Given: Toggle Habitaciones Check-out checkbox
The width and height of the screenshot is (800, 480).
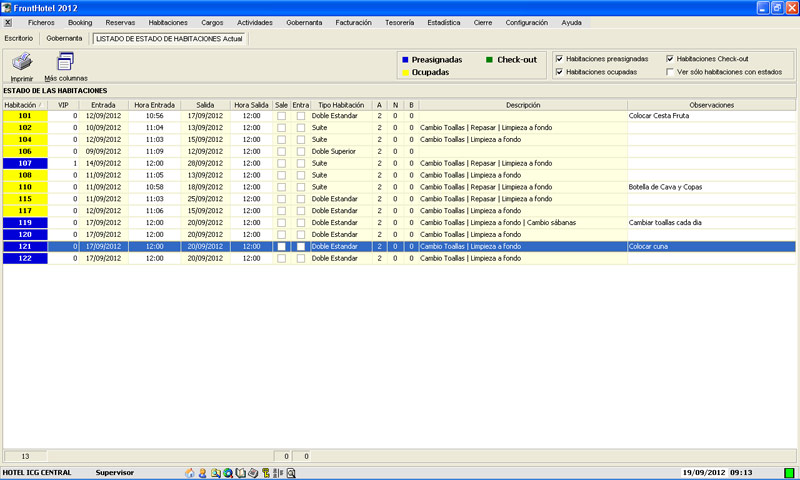Looking at the screenshot, I should [x=671, y=59].
